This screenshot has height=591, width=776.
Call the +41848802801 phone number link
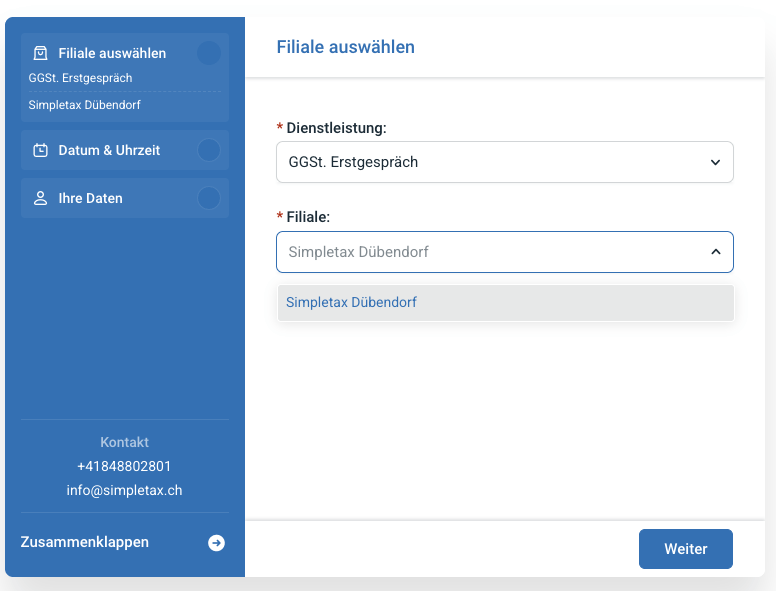click(x=124, y=466)
